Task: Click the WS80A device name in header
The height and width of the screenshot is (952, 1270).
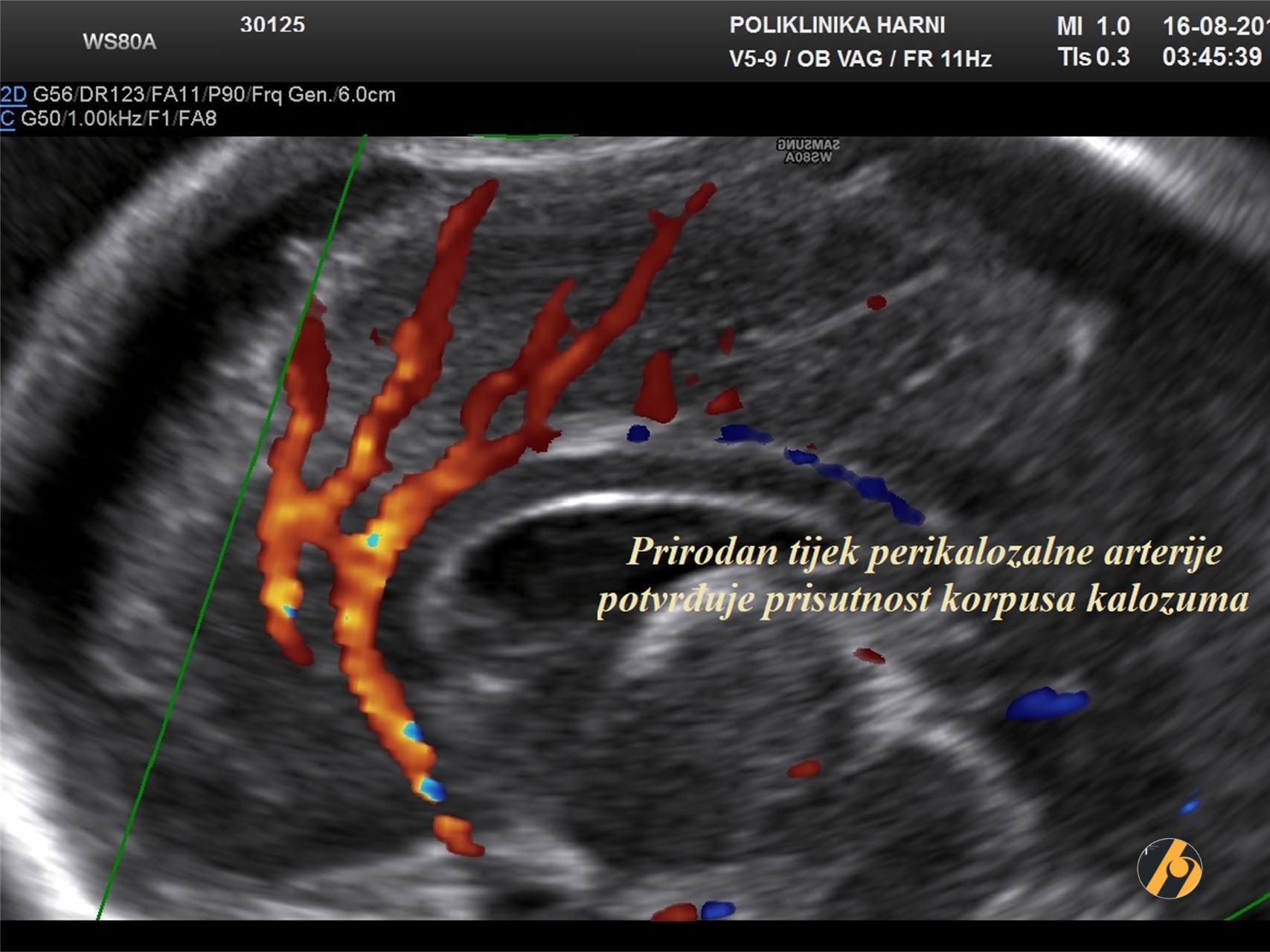Action: coord(119,42)
